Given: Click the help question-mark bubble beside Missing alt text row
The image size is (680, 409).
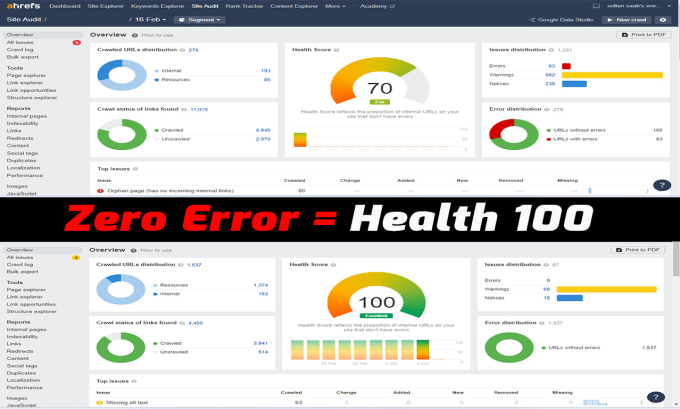Looking at the screenshot, I should pos(656,397).
